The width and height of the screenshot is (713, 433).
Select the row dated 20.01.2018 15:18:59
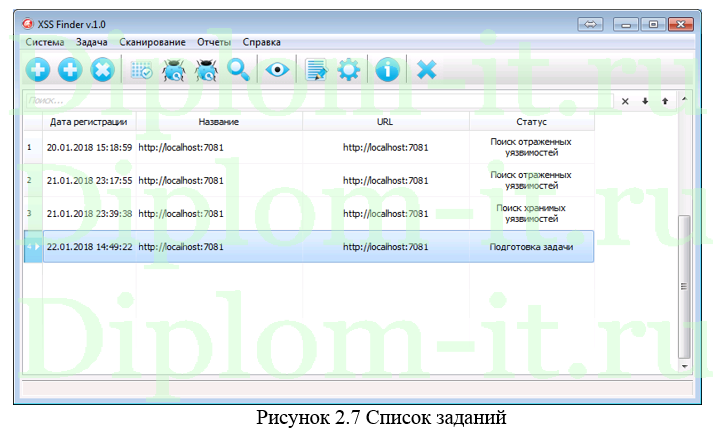[309, 147]
